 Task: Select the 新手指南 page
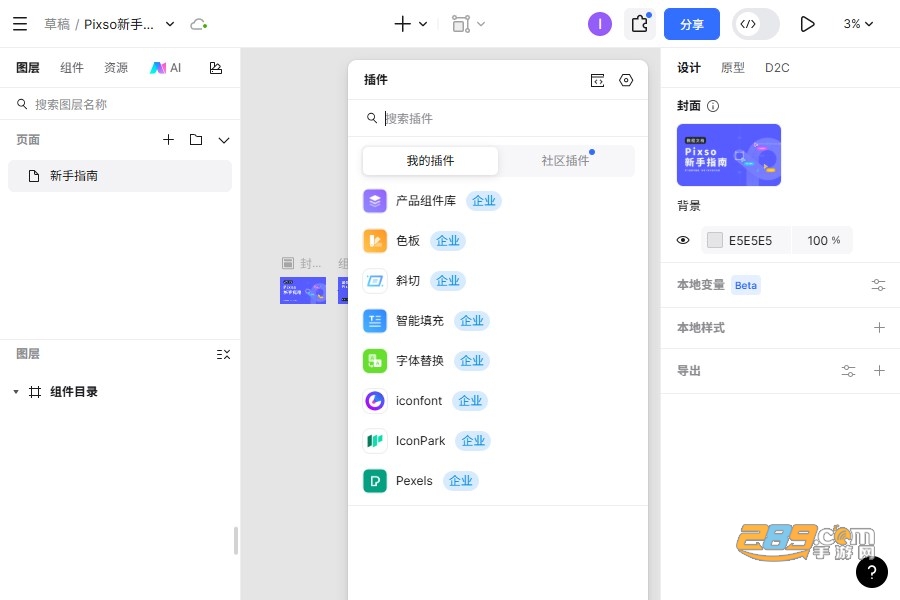(120, 176)
